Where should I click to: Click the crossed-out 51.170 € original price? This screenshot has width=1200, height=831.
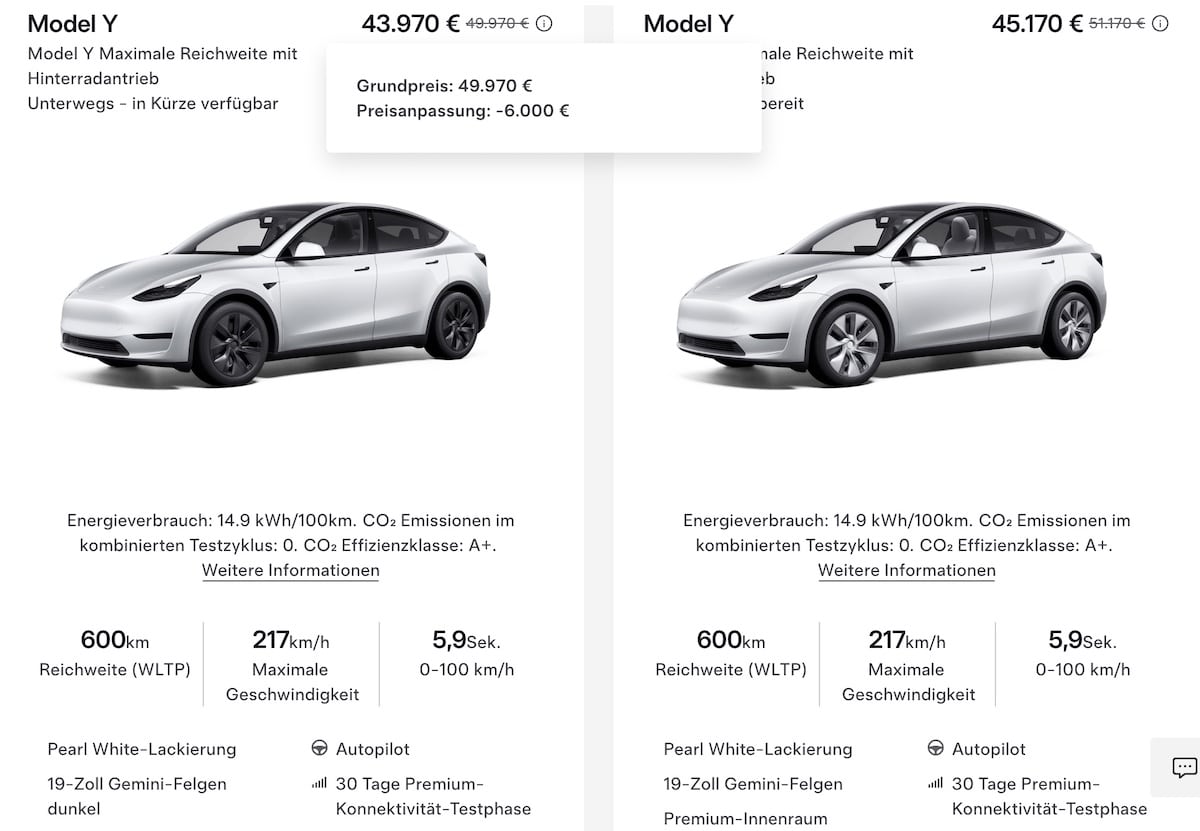click(1113, 24)
